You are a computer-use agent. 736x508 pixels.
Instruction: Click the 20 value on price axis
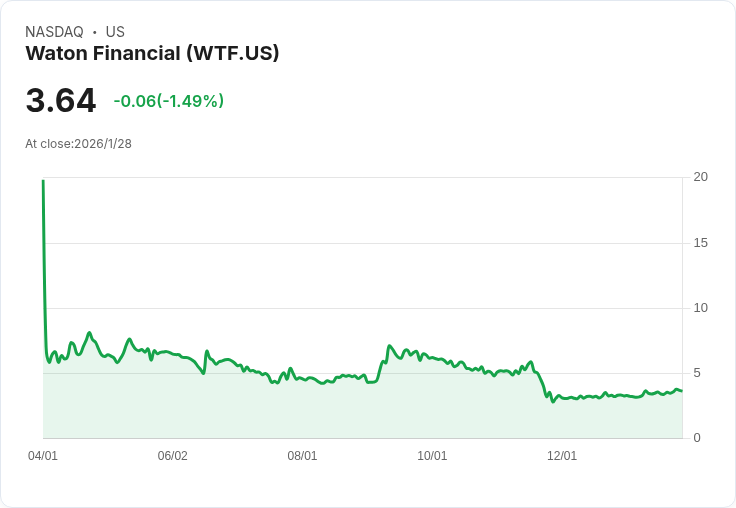[x=700, y=177]
